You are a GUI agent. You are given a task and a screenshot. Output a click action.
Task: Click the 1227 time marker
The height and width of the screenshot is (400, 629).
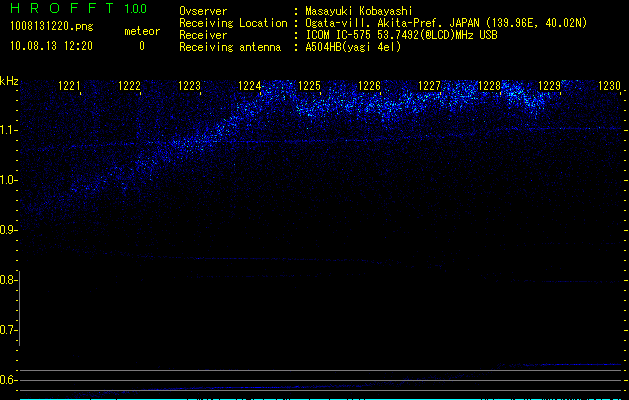click(x=430, y=86)
